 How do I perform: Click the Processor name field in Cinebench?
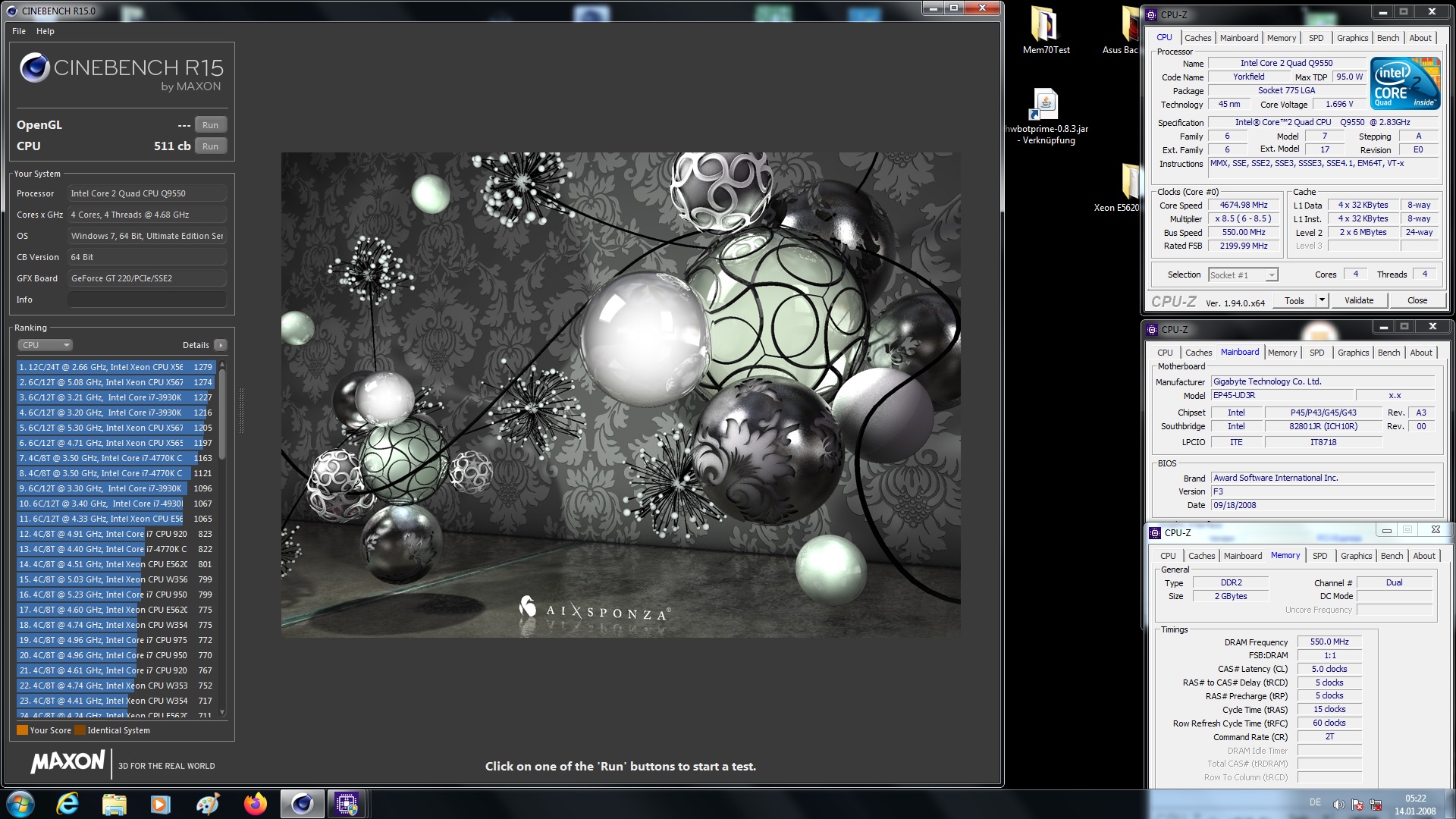pos(147,193)
